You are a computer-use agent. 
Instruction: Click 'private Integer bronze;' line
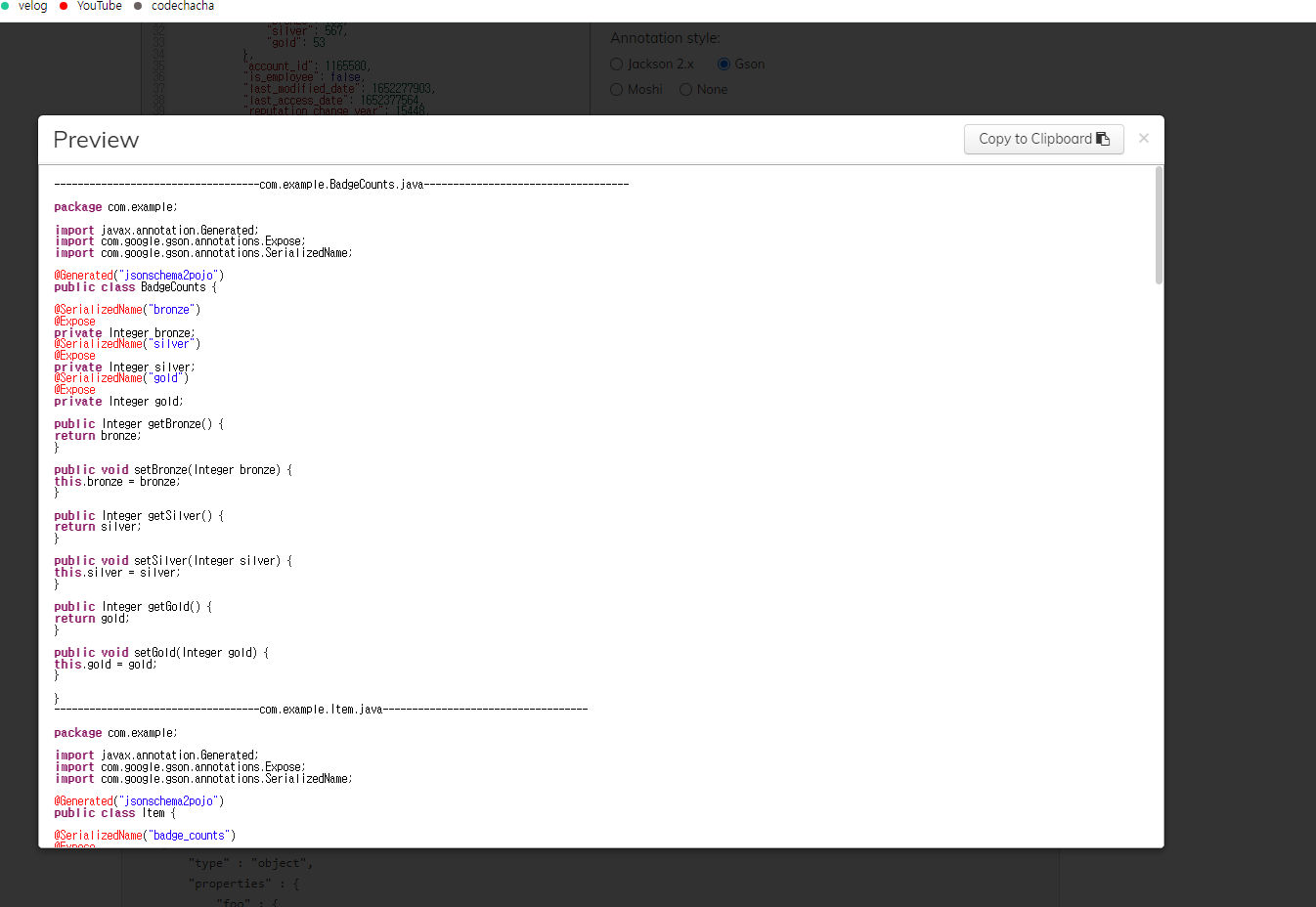[x=125, y=333]
